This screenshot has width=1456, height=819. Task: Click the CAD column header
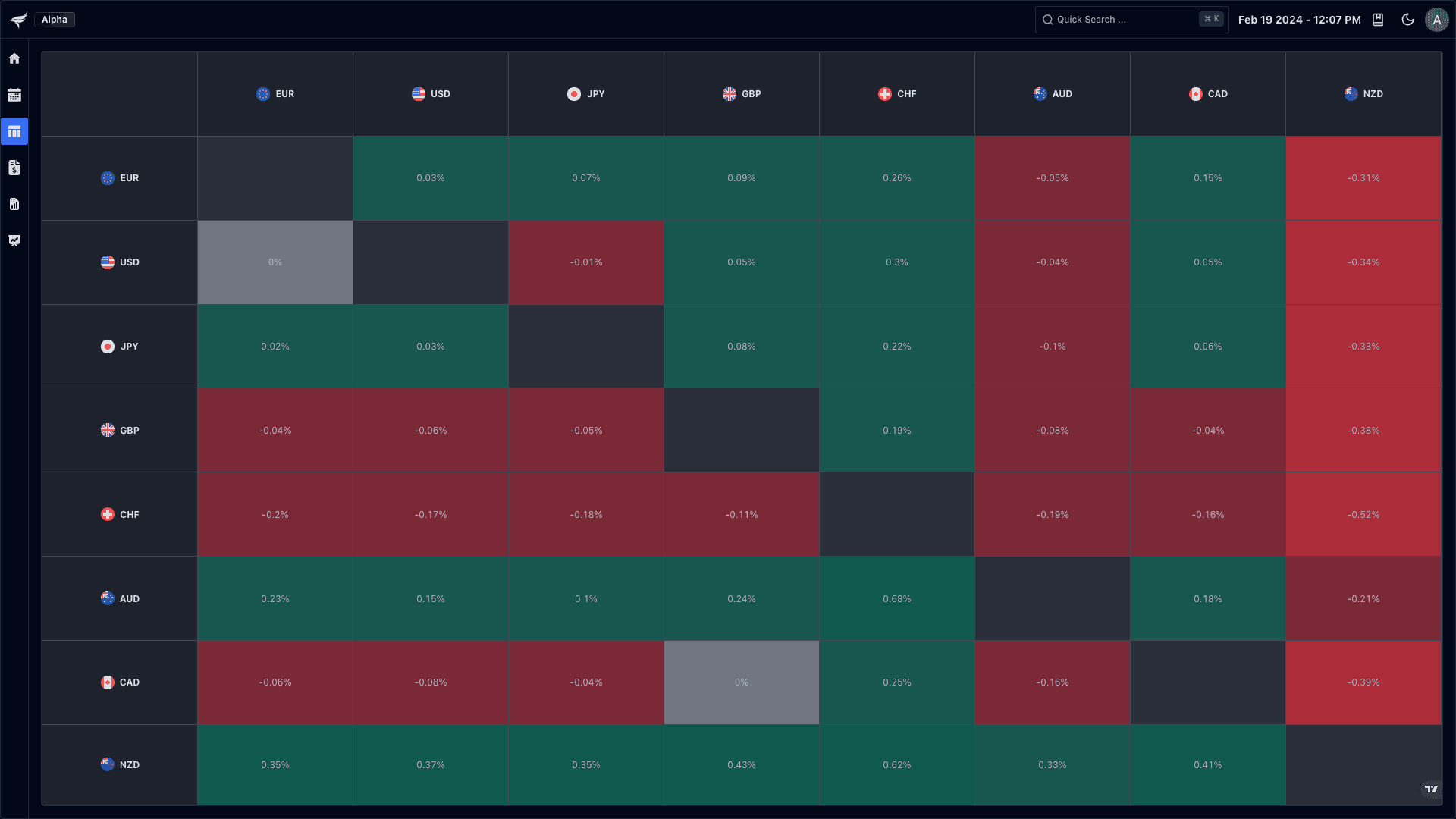[1208, 94]
